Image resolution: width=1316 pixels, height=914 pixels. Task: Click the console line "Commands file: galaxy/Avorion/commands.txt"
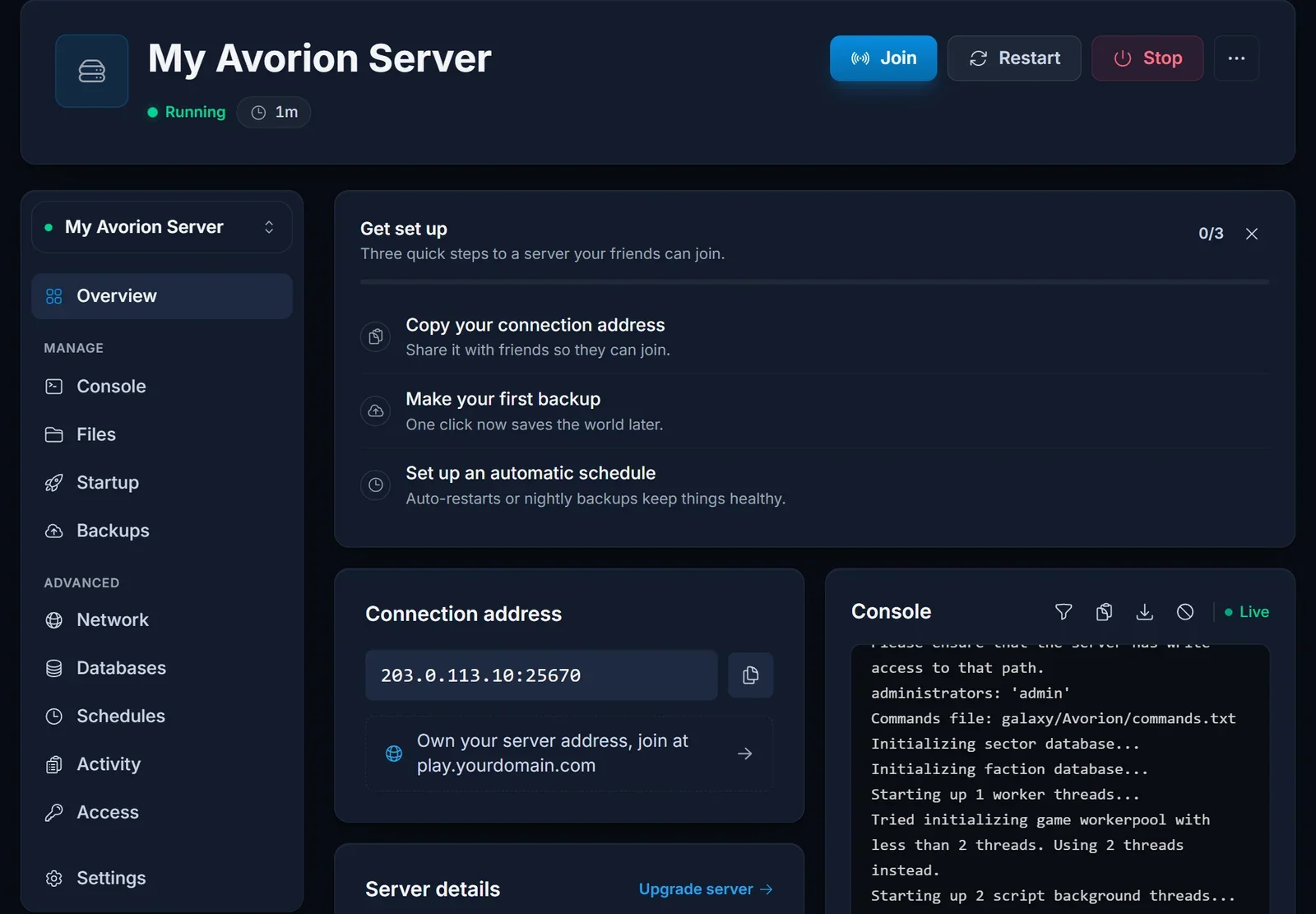click(1053, 718)
